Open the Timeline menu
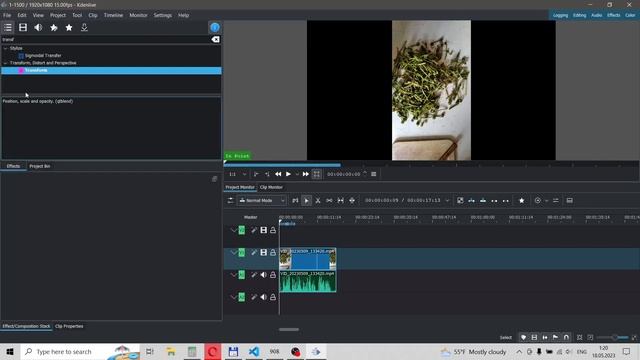 point(113,15)
